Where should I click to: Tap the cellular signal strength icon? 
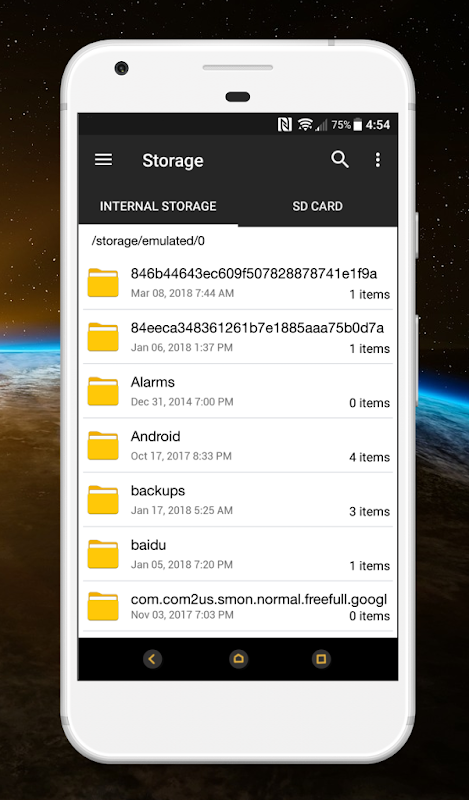(321, 124)
